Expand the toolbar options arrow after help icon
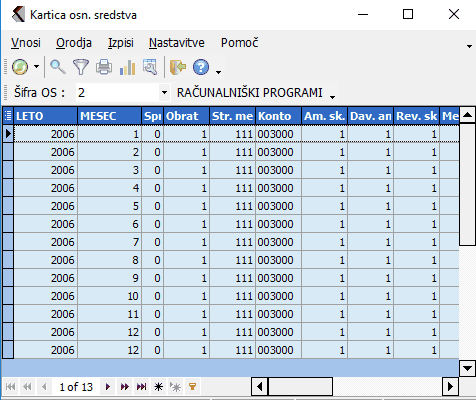 tap(218, 72)
